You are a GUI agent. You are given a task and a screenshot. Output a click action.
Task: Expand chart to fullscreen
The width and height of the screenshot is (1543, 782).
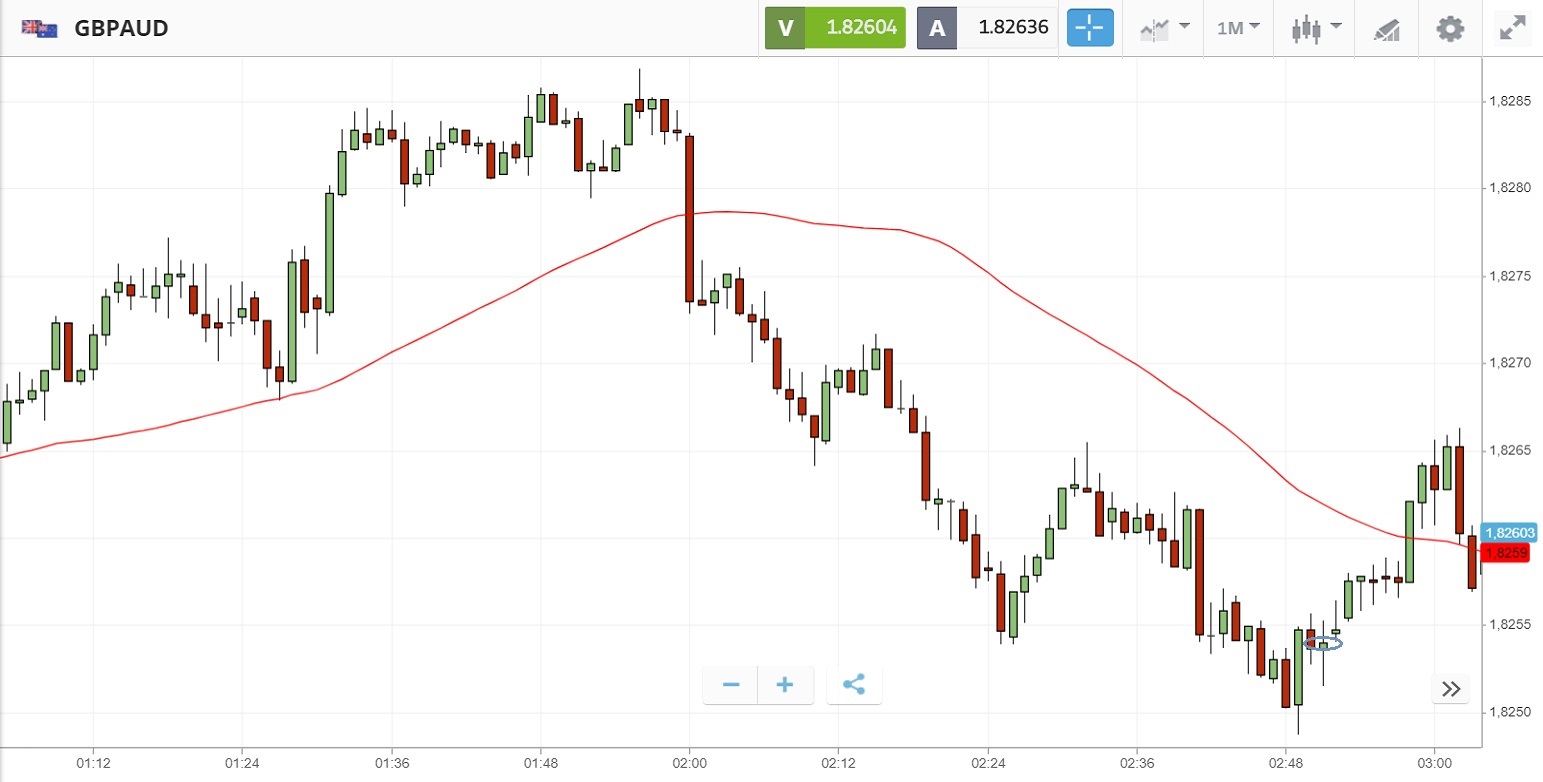tap(1511, 28)
